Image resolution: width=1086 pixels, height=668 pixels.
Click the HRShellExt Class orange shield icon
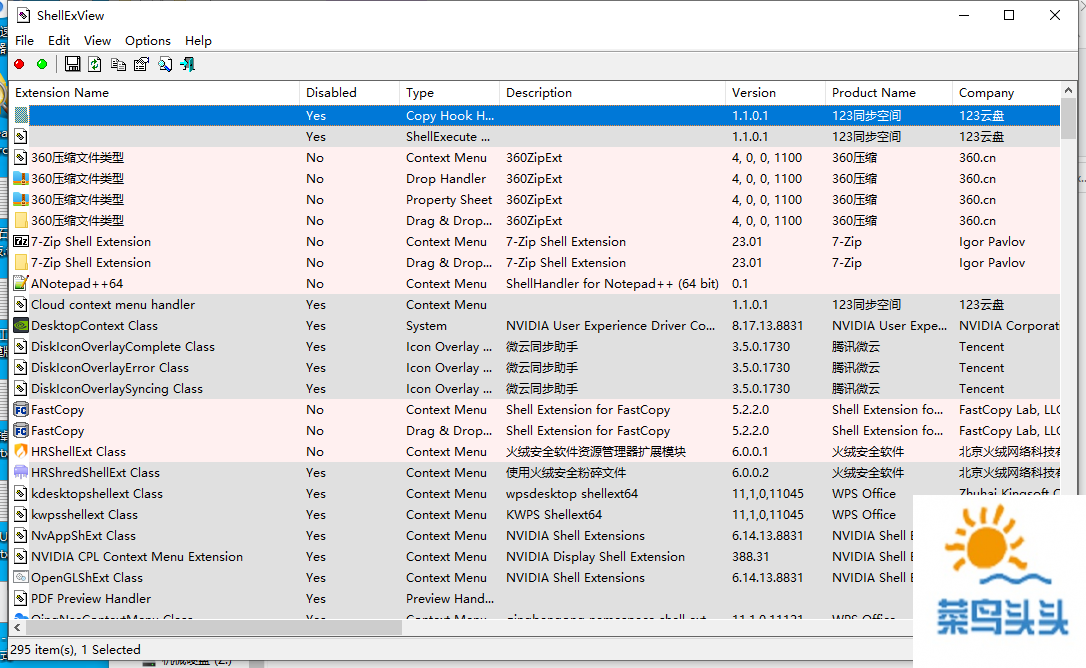tap(21, 452)
